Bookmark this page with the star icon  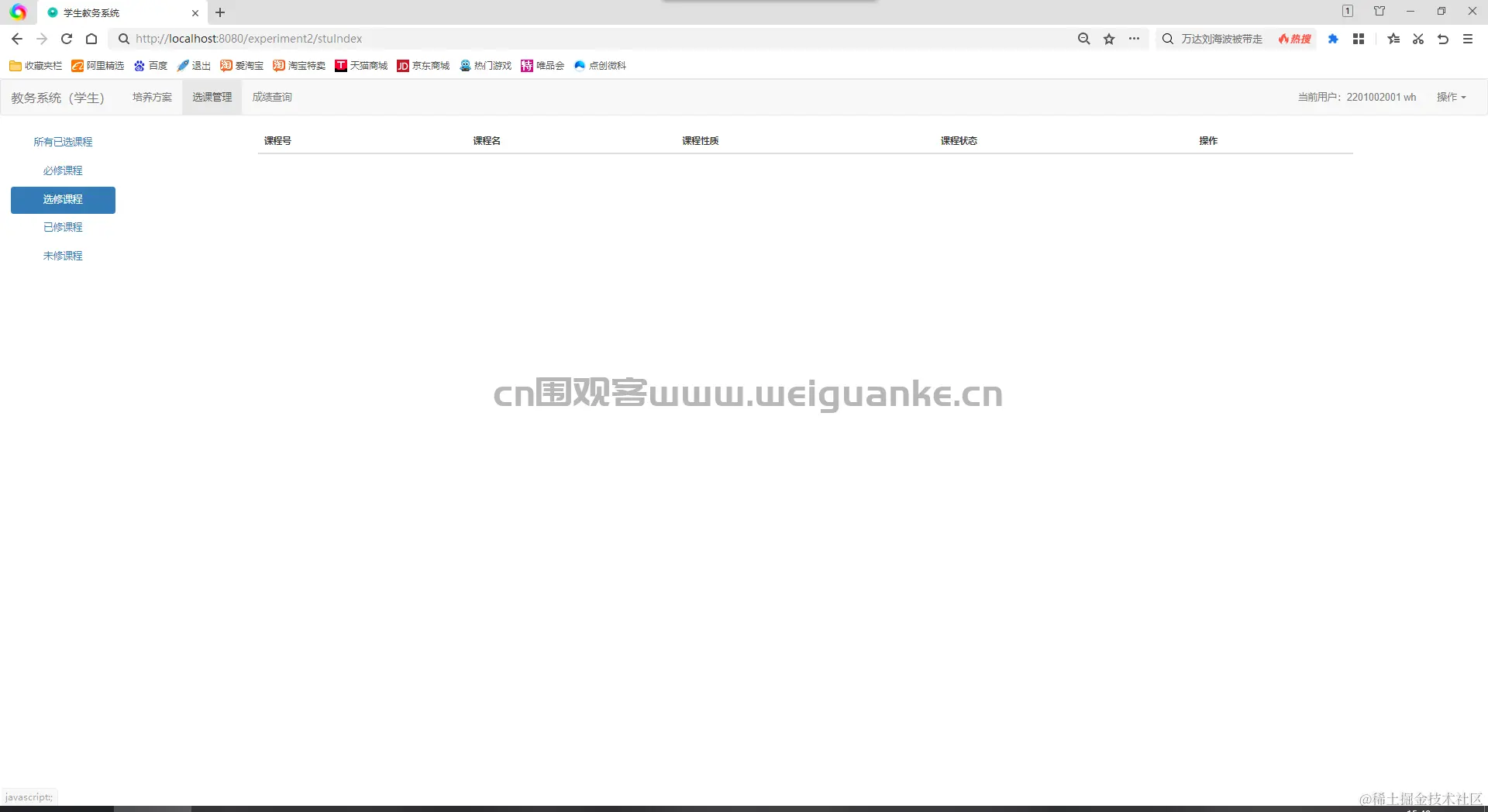pos(1109,39)
